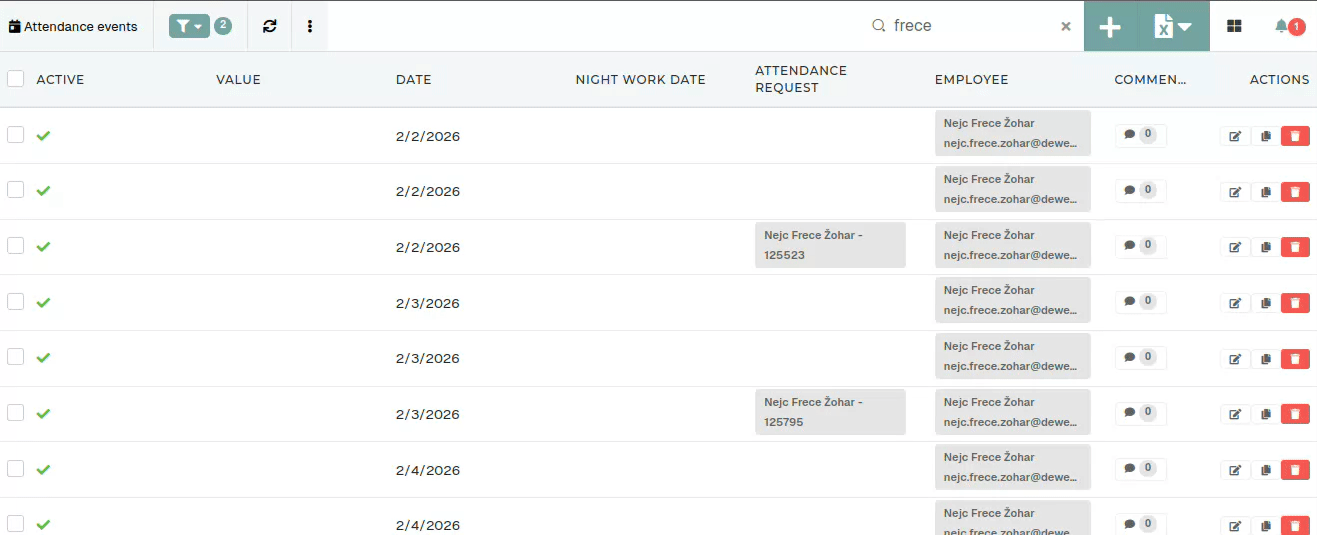Viewport: 1317px width, 535px height.
Task: Select the checkbox of the 125523 row
Action: [16, 245]
